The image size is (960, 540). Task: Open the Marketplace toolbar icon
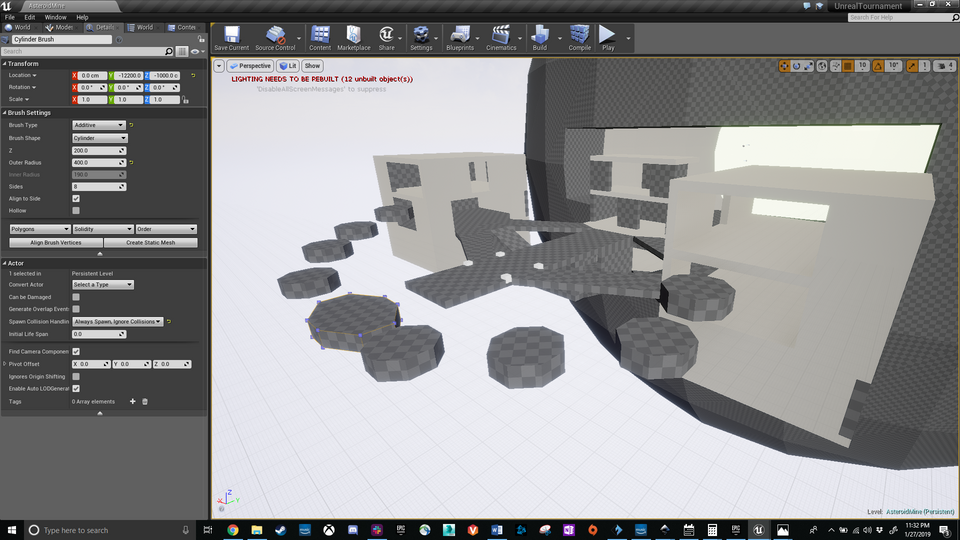(x=353, y=38)
